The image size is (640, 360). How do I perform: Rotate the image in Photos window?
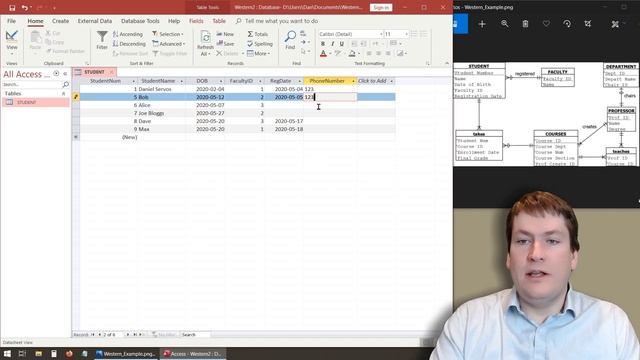567,24
